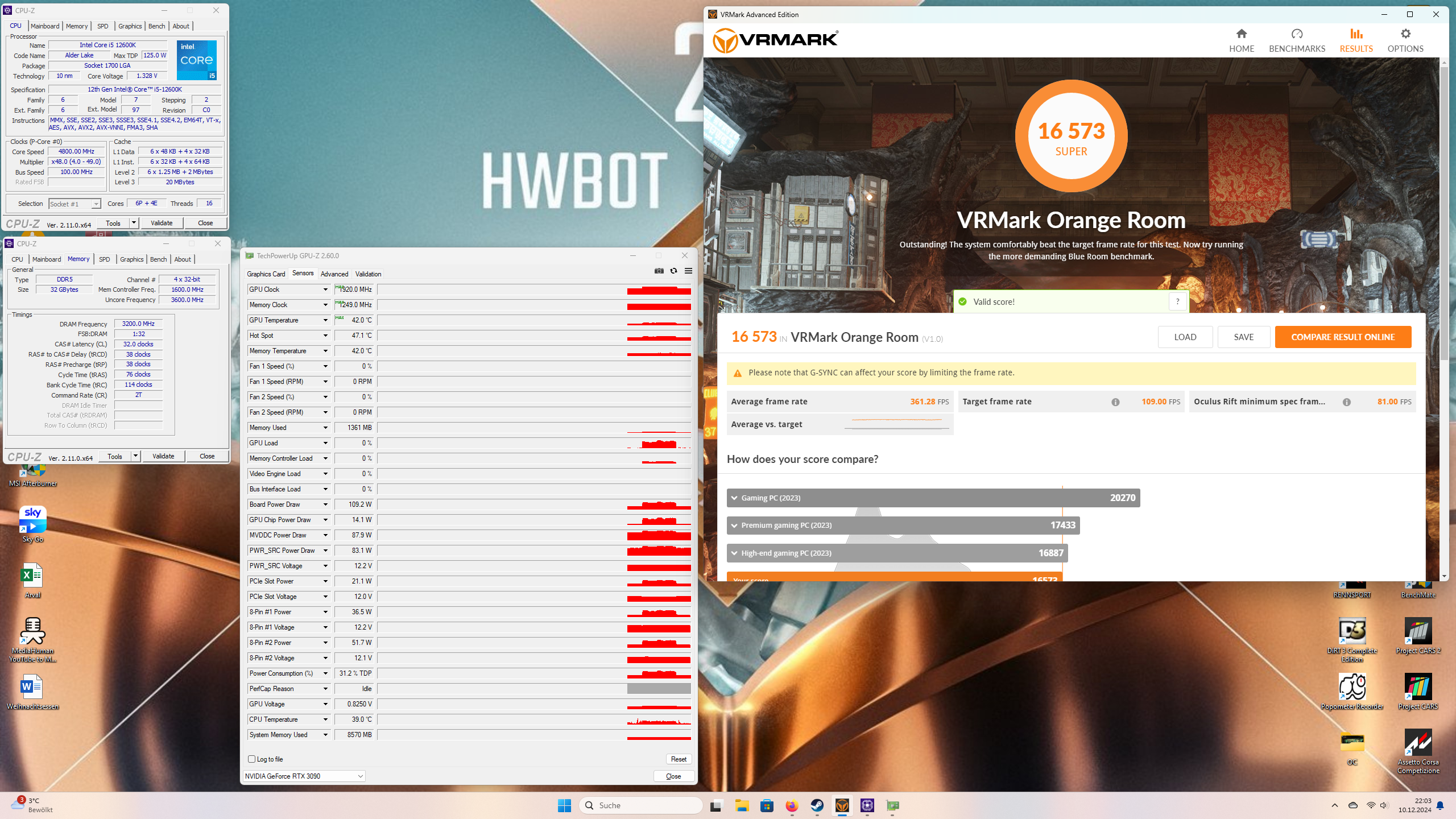This screenshot has width=1456, height=819.
Task: Click GPU-Z screenshot camera icon
Action: (659, 271)
